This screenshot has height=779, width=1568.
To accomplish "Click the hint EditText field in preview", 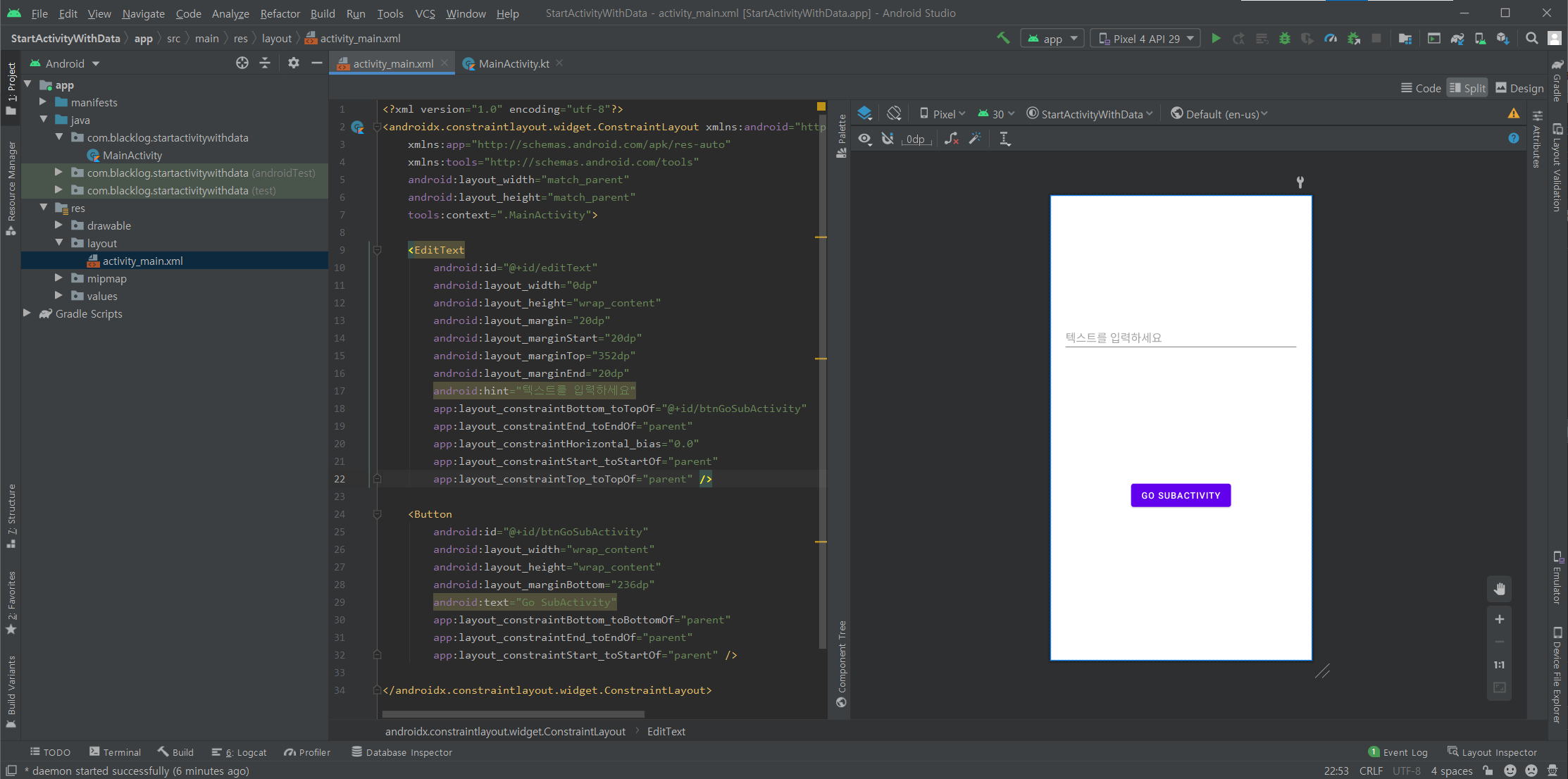I will [1180, 338].
